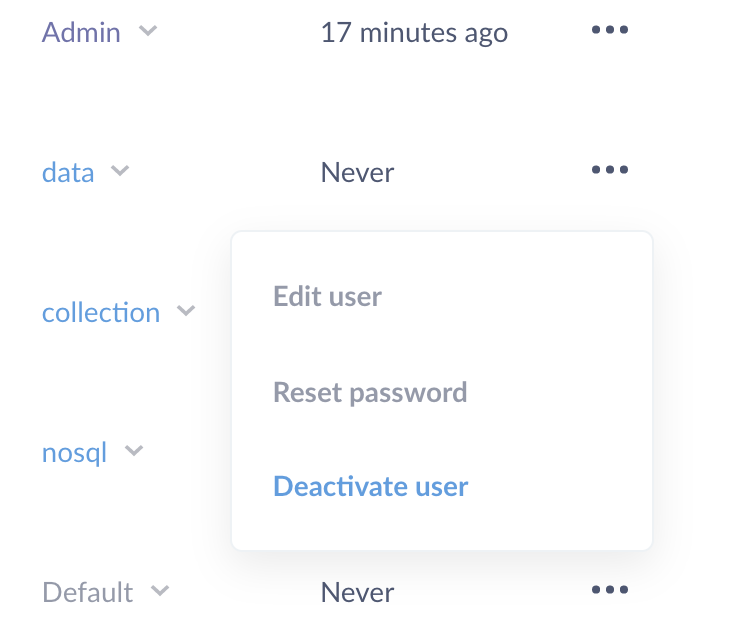
Task: Click the nosql group label
Action: pos(74,452)
